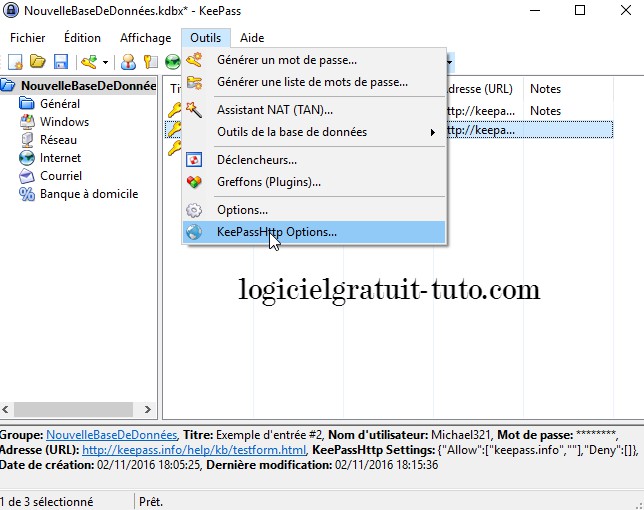Open the Aide menu
Image resolution: width=644 pixels, height=510 pixels.
click(x=252, y=38)
